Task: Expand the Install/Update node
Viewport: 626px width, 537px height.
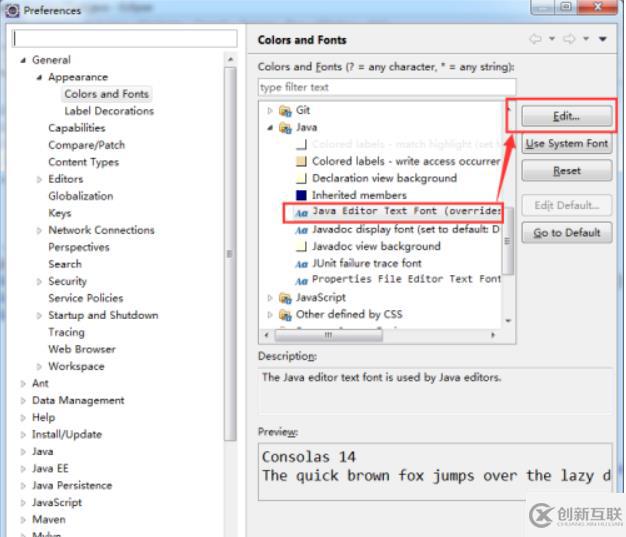Action: tap(23, 434)
